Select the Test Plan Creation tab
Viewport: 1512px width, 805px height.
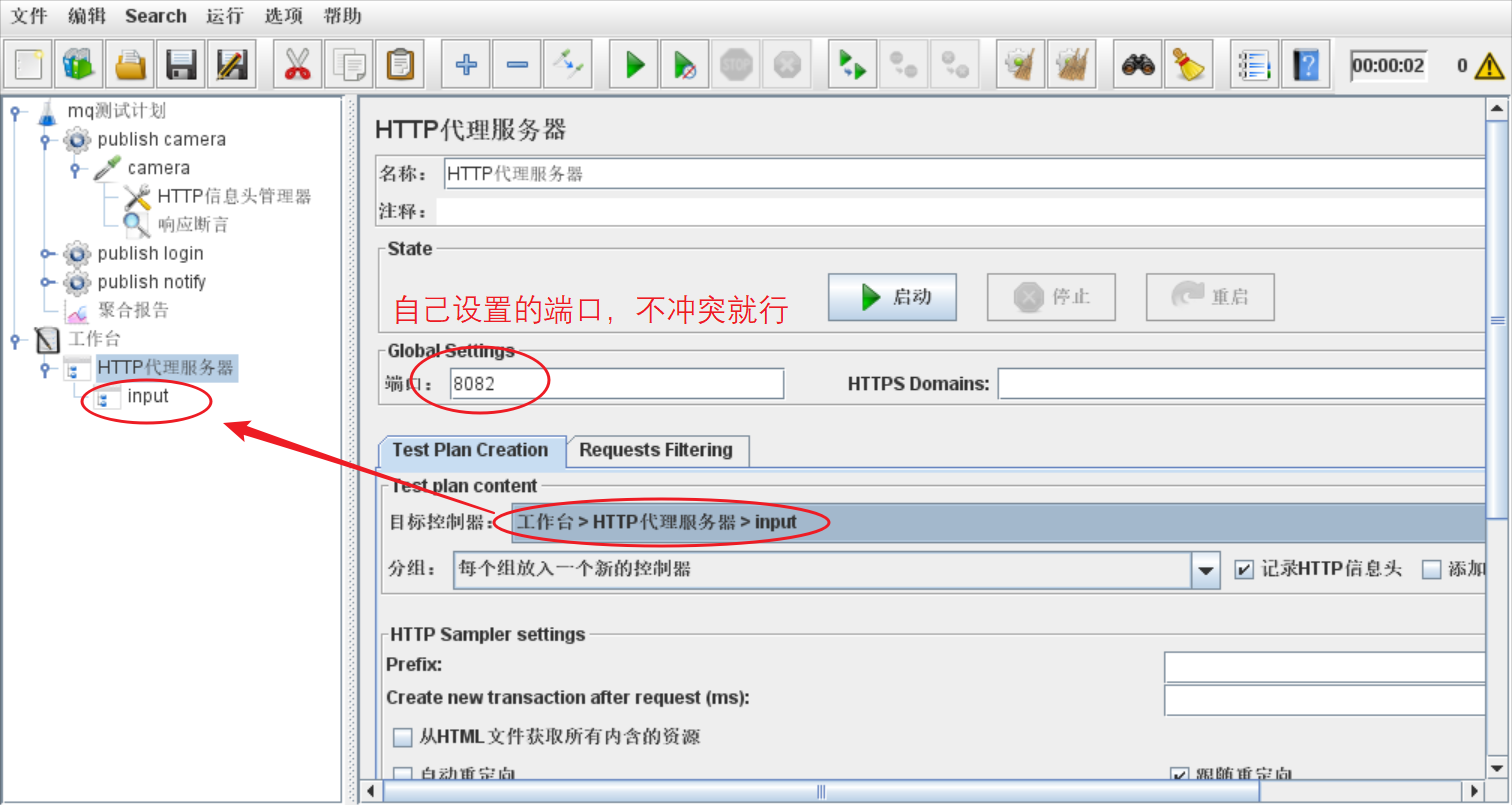(x=470, y=450)
